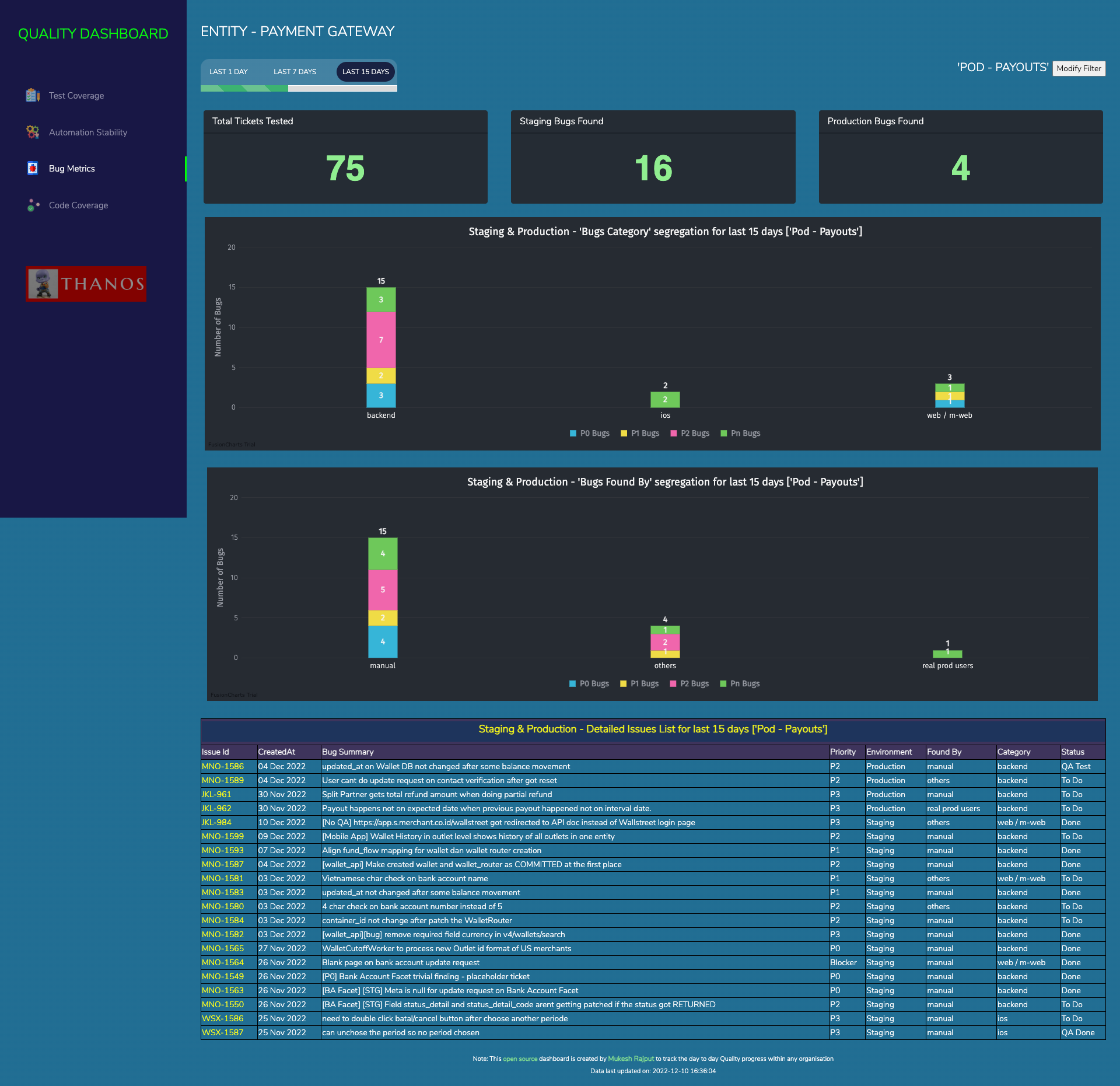Select the Last 15 Days tab
1120x1086 pixels.
pos(365,72)
